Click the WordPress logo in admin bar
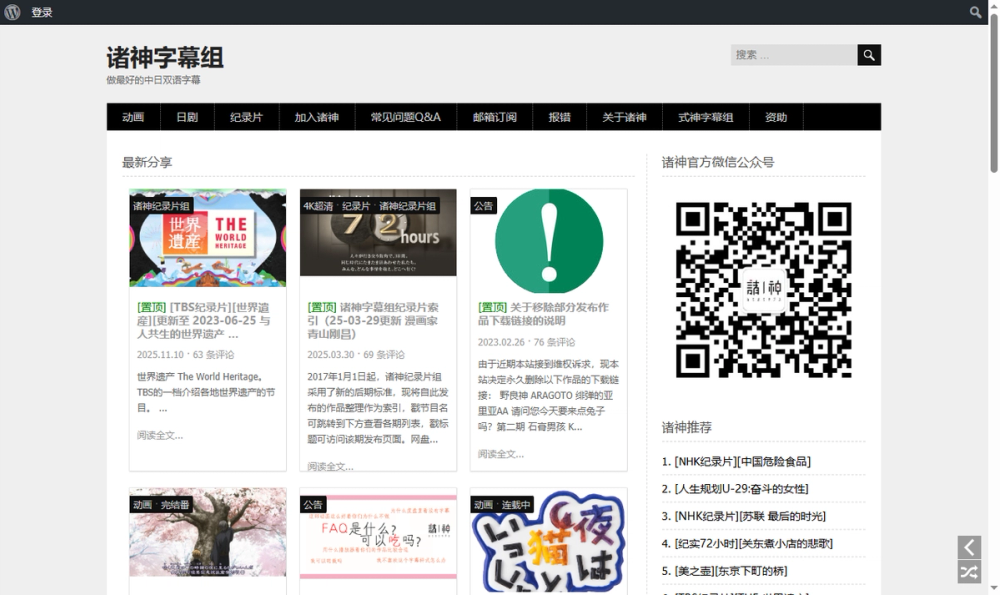1000x595 pixels. coord(12,12)
